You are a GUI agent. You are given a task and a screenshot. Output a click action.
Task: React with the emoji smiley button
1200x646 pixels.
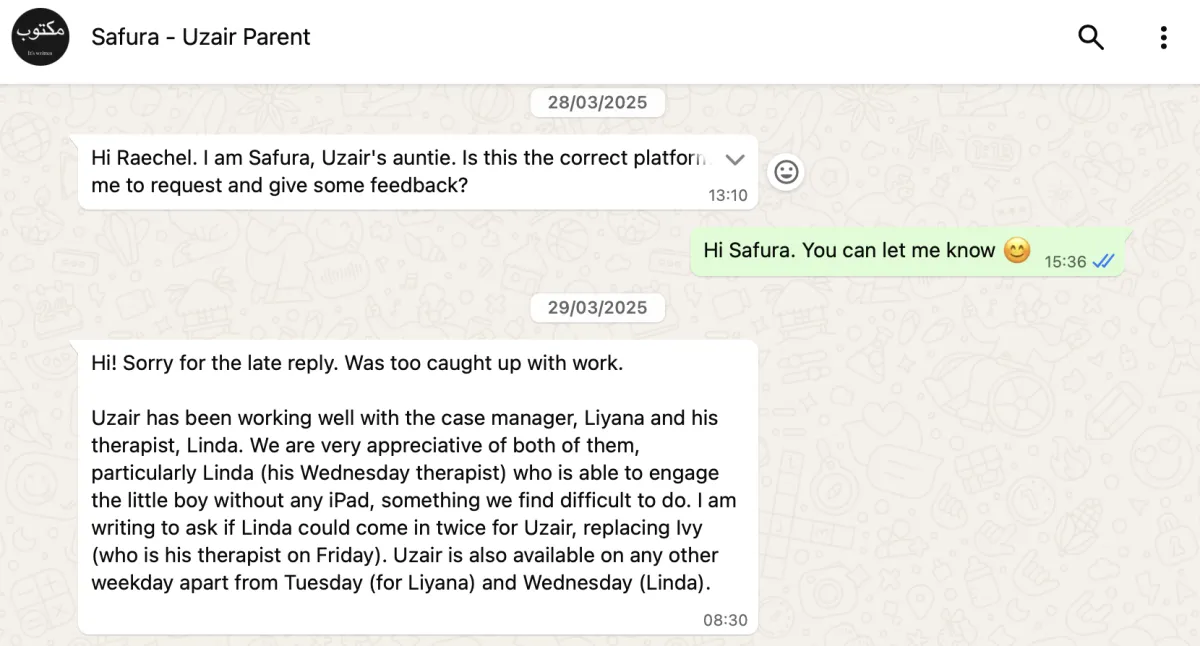point(787,172)
